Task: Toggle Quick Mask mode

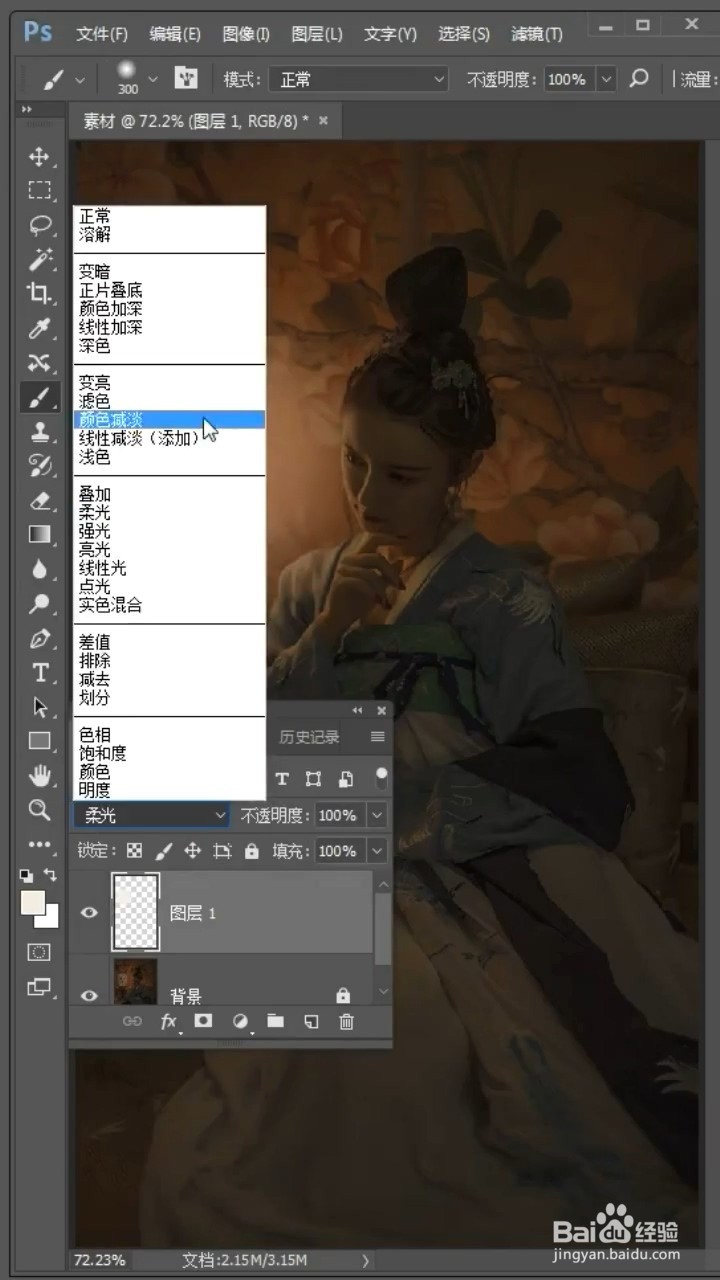Action: pos(39,951)
